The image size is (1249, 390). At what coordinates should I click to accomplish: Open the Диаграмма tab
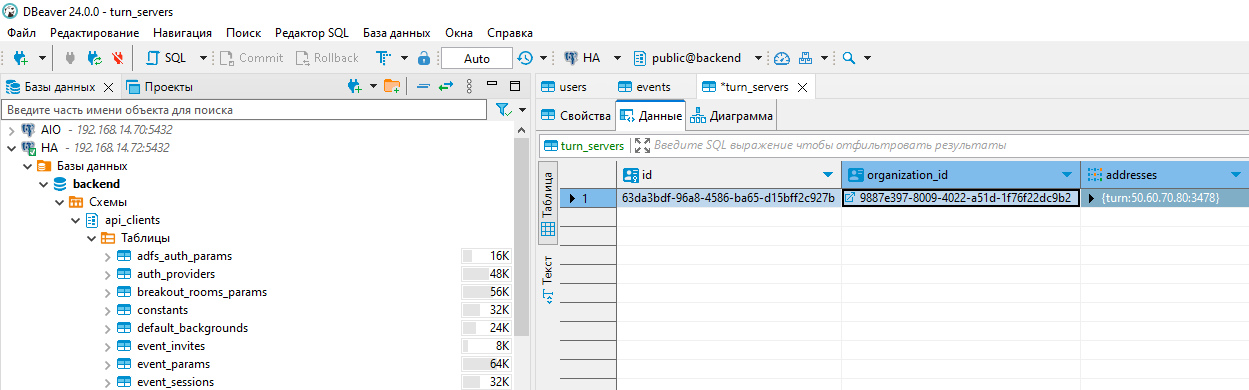tap(730, 116)
